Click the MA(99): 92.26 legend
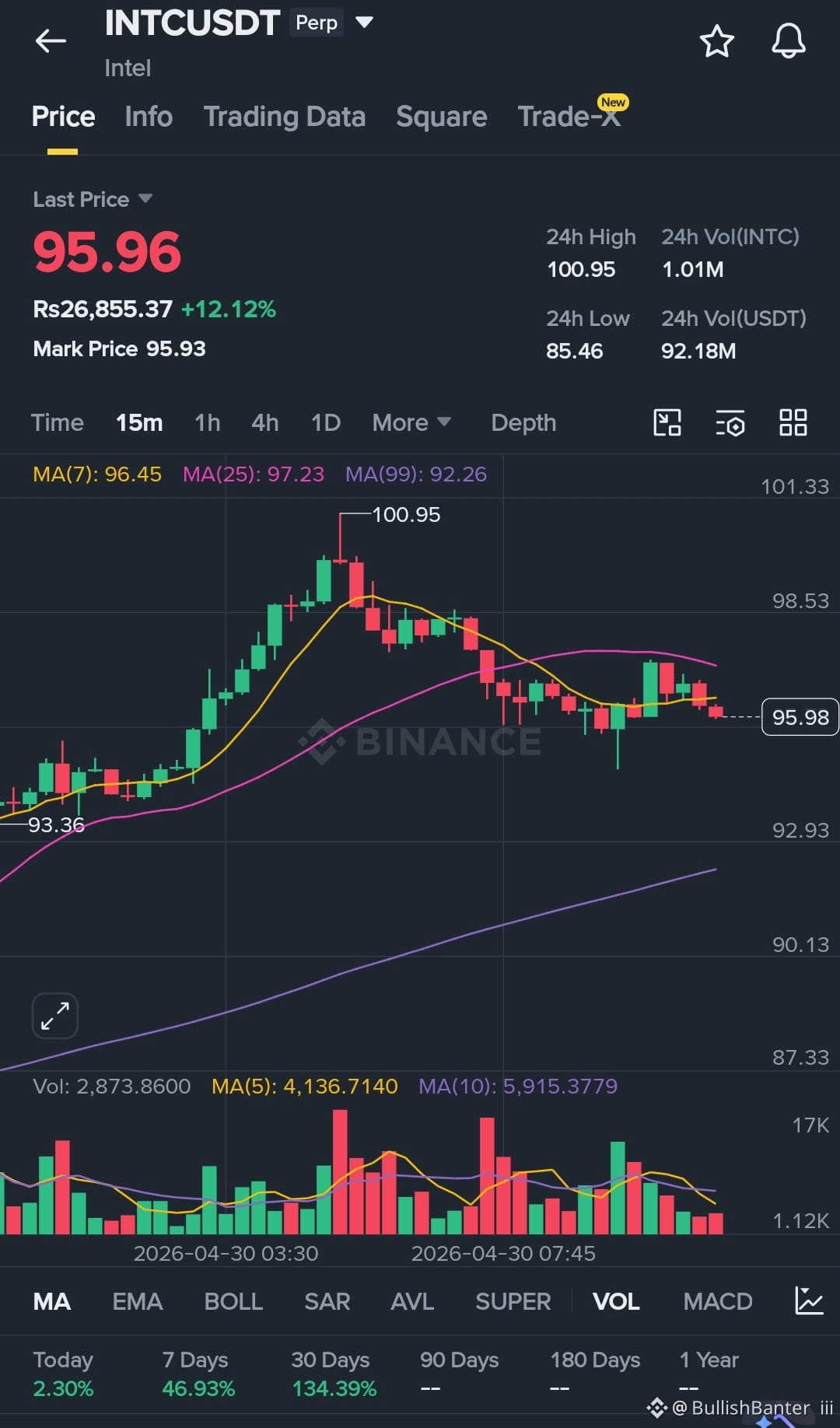This screenshot has height=1428, width=840. (416, 474)
